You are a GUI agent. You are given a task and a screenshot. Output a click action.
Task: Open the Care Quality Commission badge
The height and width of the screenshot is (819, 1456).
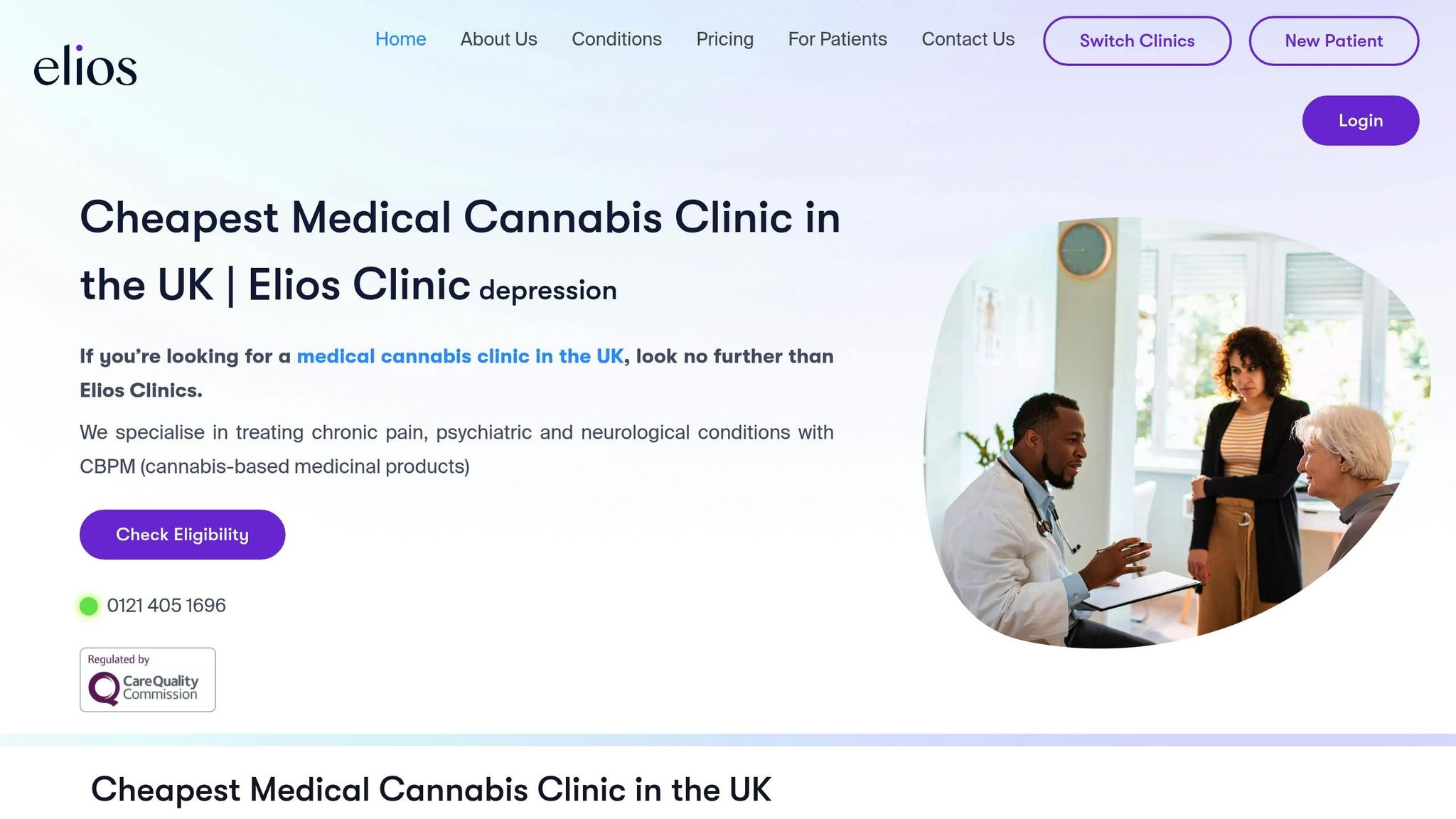click(x=148, y=680)
